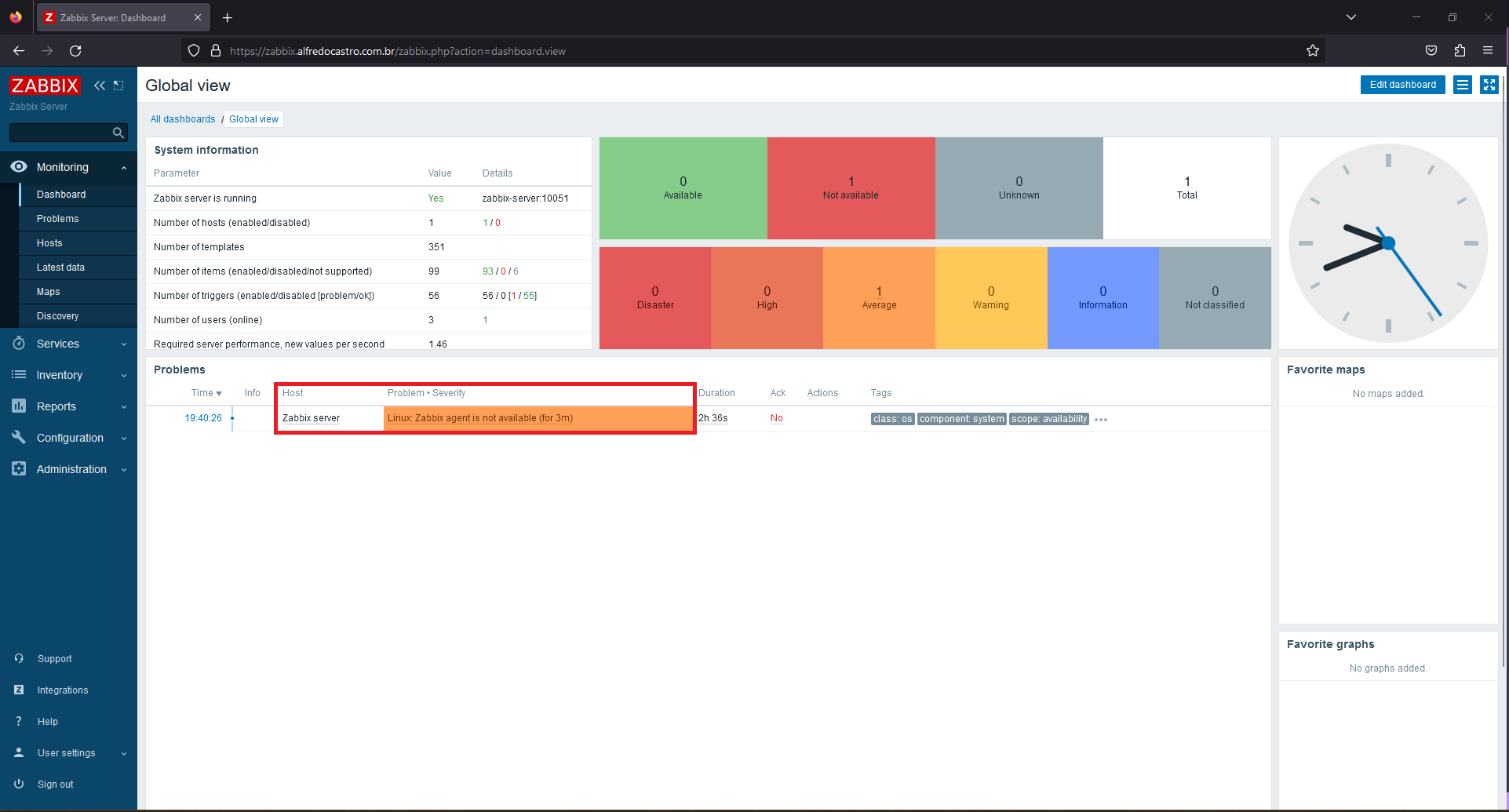Click the Inventory list icon
This screenshot has height=812, width=1509.
(19, 374)
